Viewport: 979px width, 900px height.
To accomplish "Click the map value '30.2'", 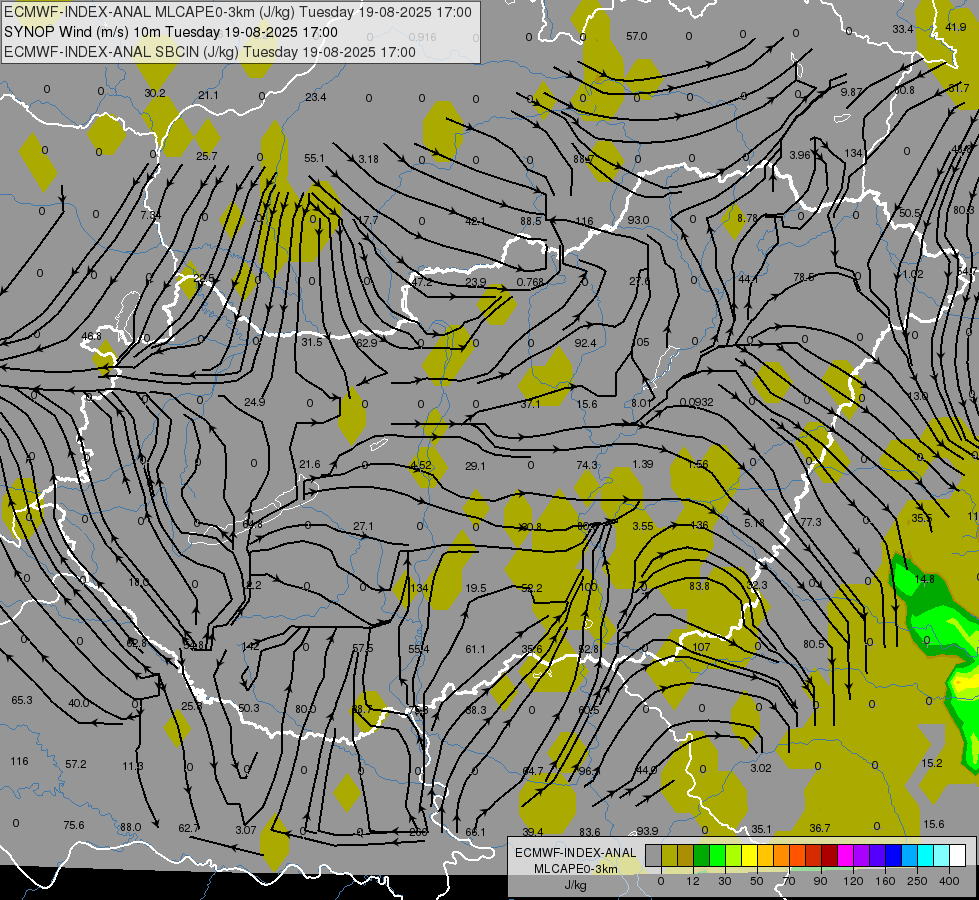I will pos(155,93).
